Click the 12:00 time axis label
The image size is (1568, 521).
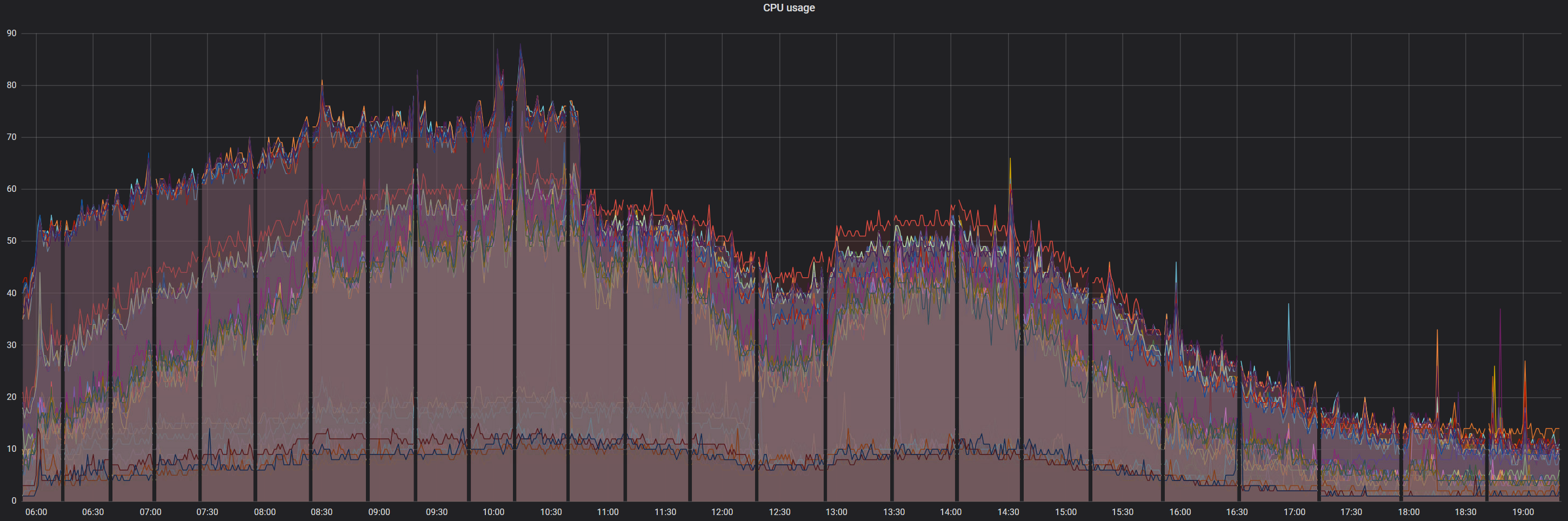click(x=722, y=512)
